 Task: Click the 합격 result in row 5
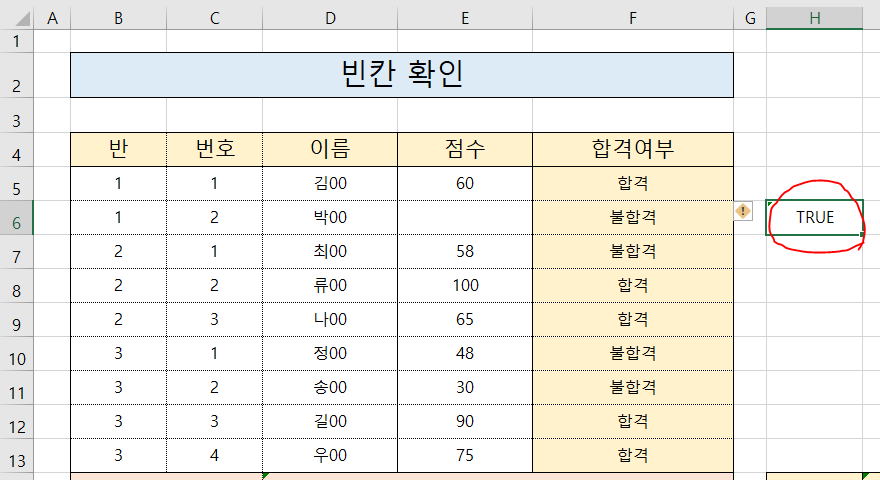pos(632,184)
